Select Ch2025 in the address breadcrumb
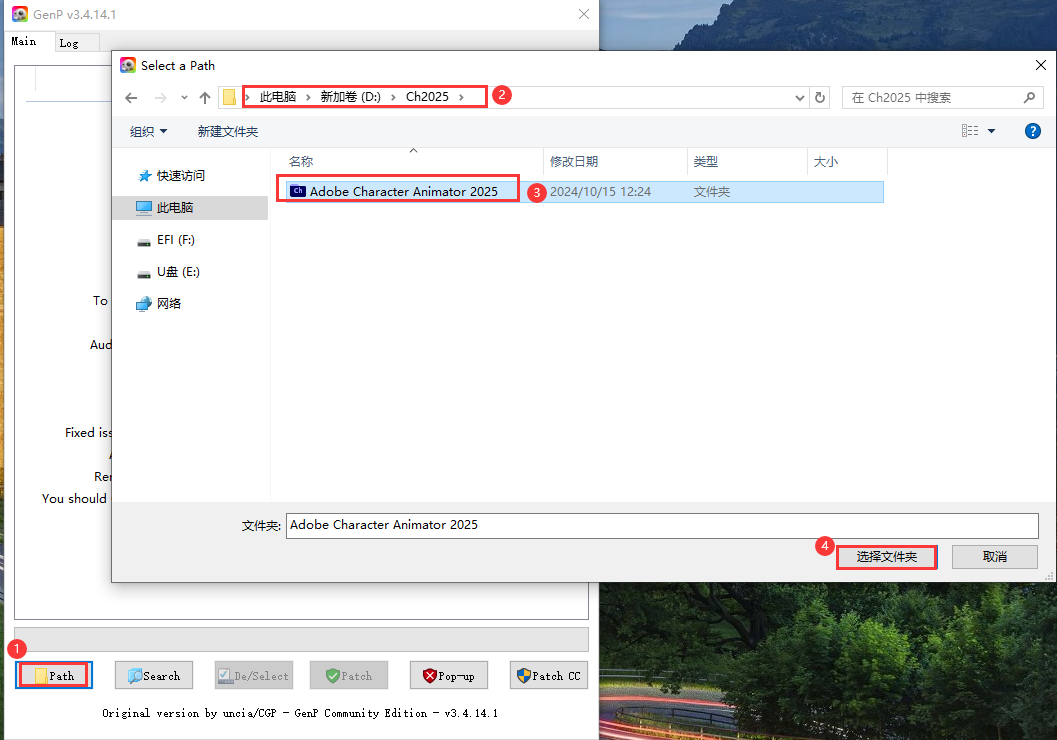The height and width of the screenshot is (740, 1057). (x=427, y=97)
